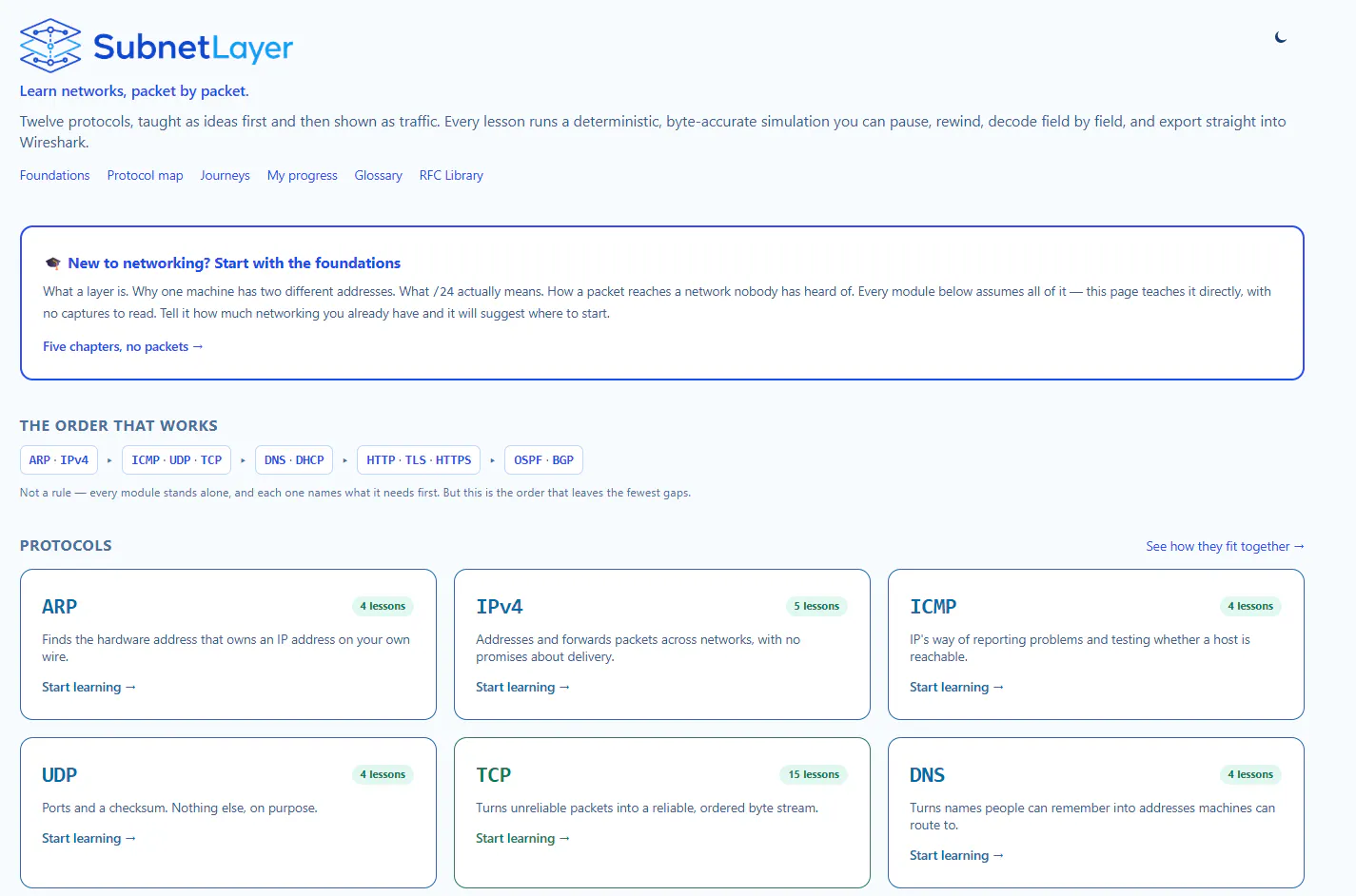Open 'New to networking? Start with the foundations'
Screen dimensions: 1356x896
(x=234, y=263)
